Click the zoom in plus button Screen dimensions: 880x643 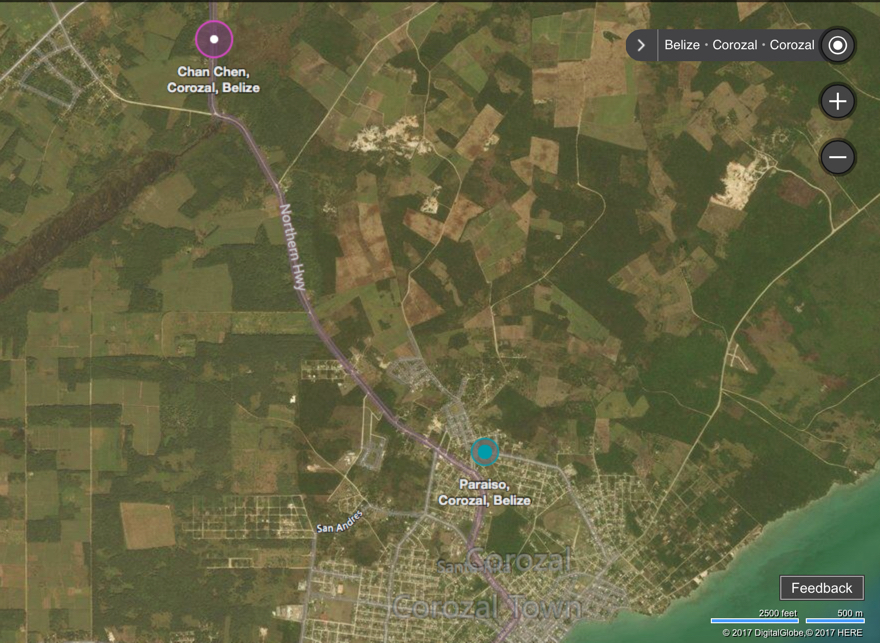[x=837, y=101]
